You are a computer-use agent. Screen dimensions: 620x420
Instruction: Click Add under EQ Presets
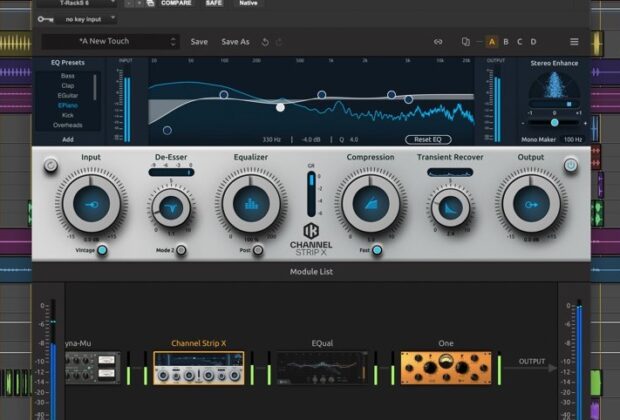coord(68,139)
